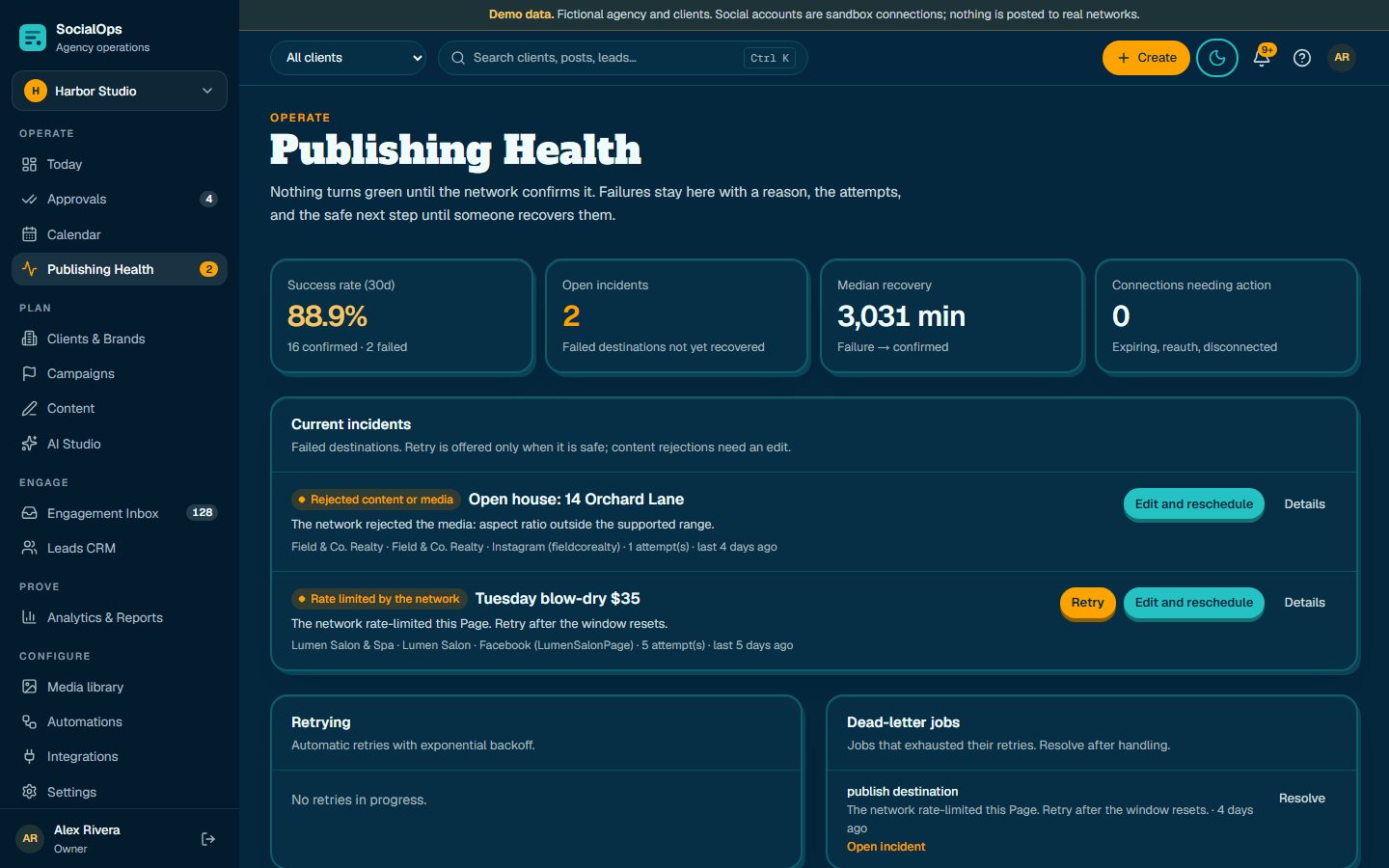The height and width of the screenshot is (868, 1389).
Task: Open the notifications bell
Action: click(1262, 58)
